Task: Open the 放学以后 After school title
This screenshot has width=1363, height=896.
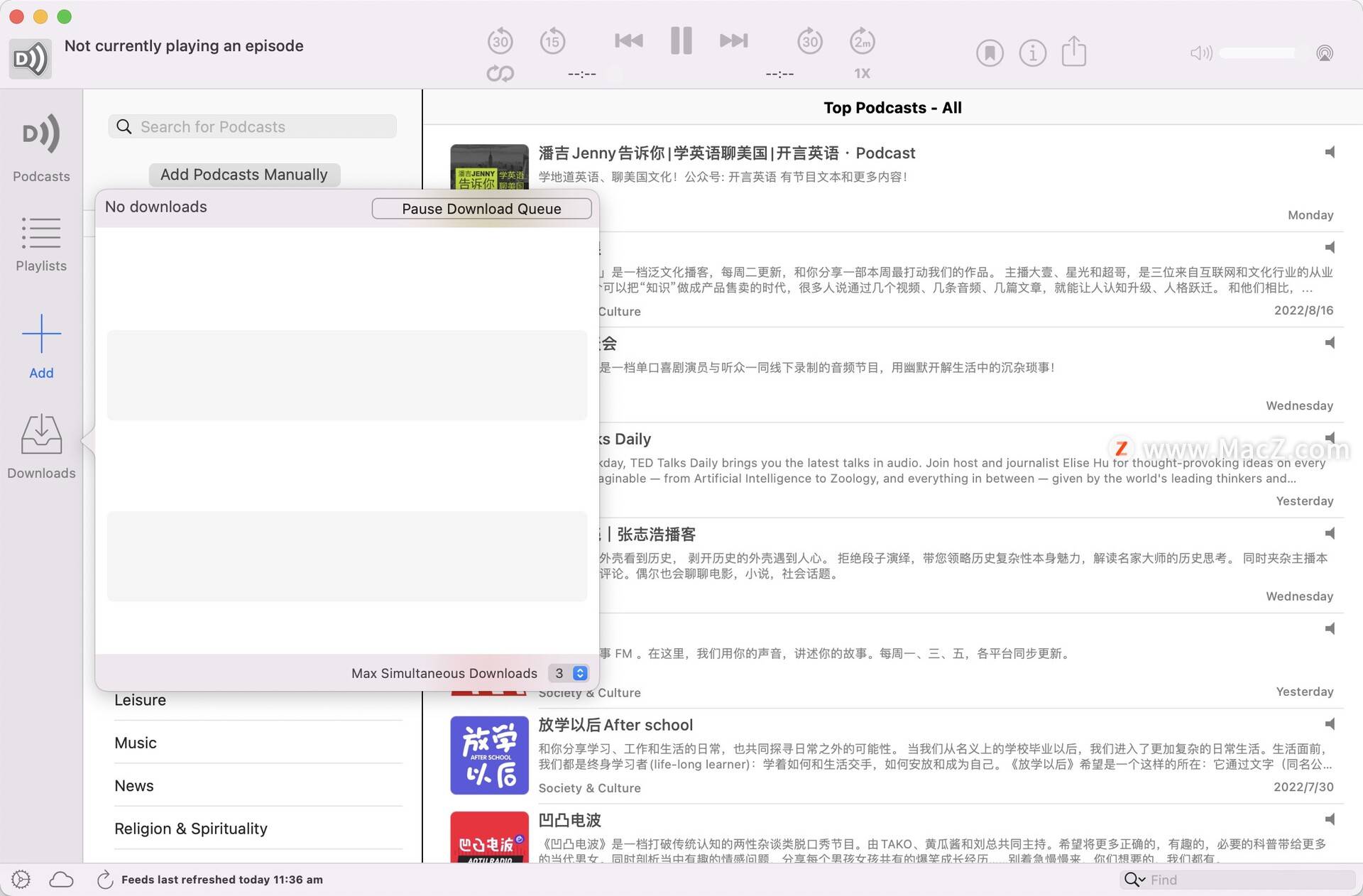Action: click(615, 725)
